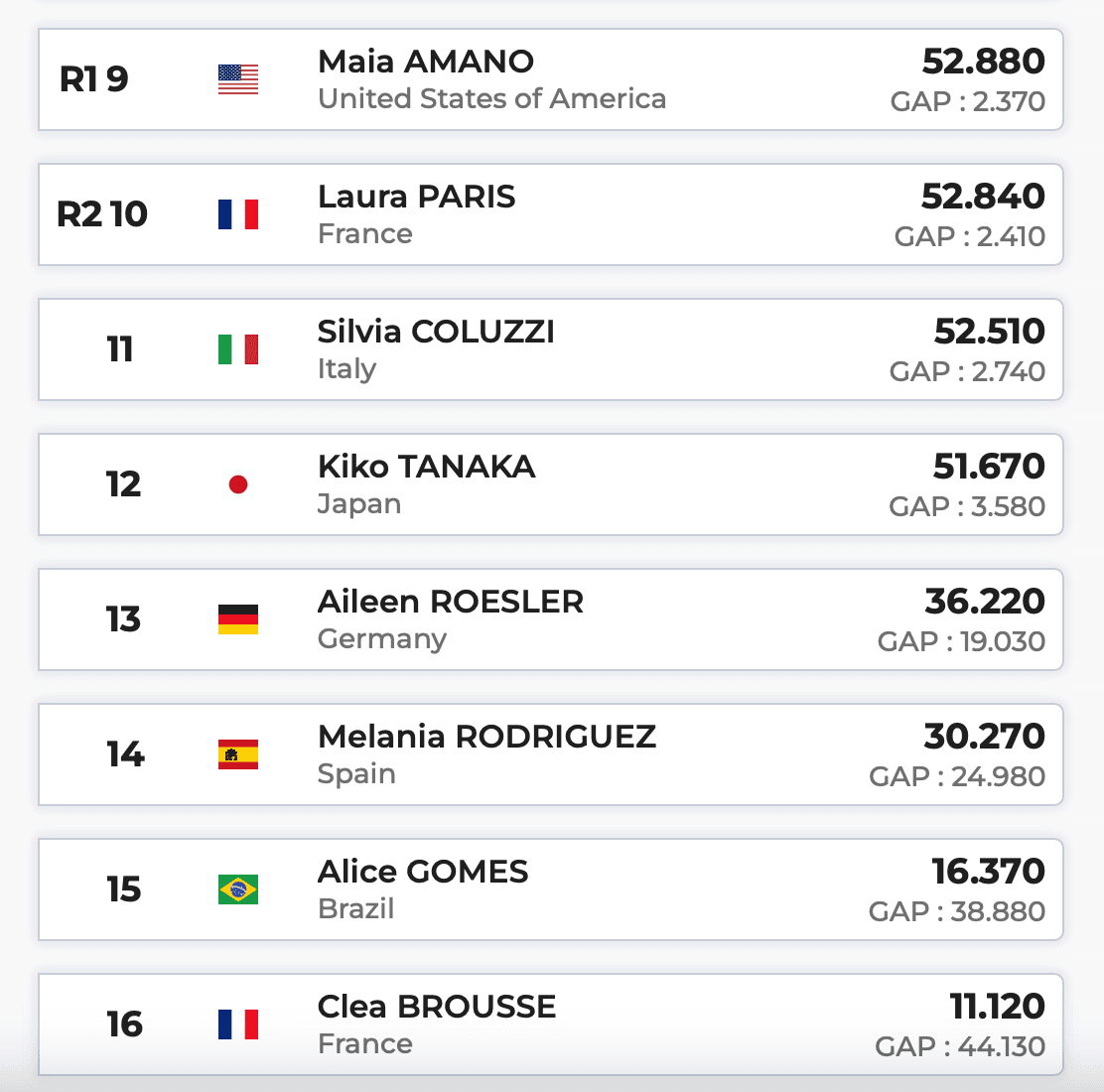Select the Laura PARIS name link
The width and height of the screenshot is (1104, 1092).
click(x=417, y=197)
